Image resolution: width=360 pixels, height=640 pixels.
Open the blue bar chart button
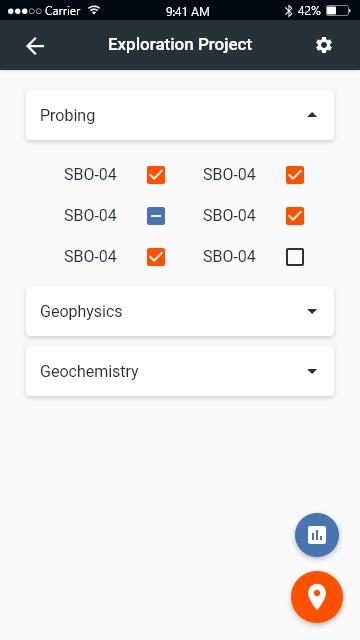click(317, 535)
